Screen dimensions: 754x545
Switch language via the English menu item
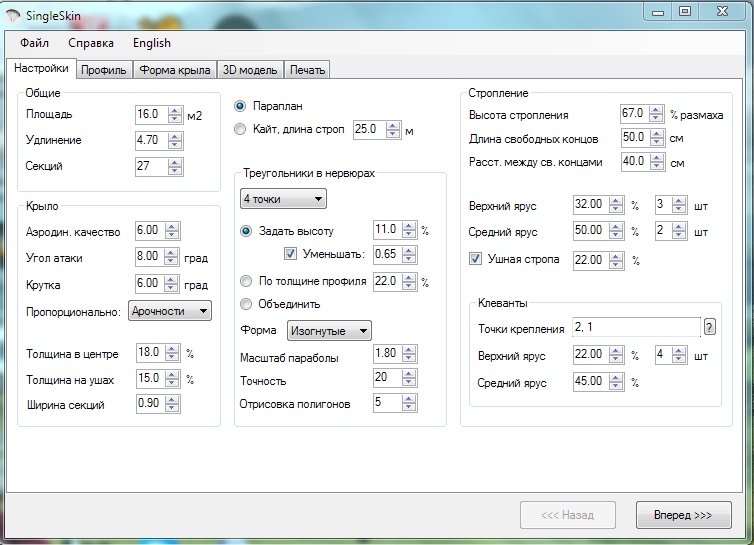[x=151, y=43]
